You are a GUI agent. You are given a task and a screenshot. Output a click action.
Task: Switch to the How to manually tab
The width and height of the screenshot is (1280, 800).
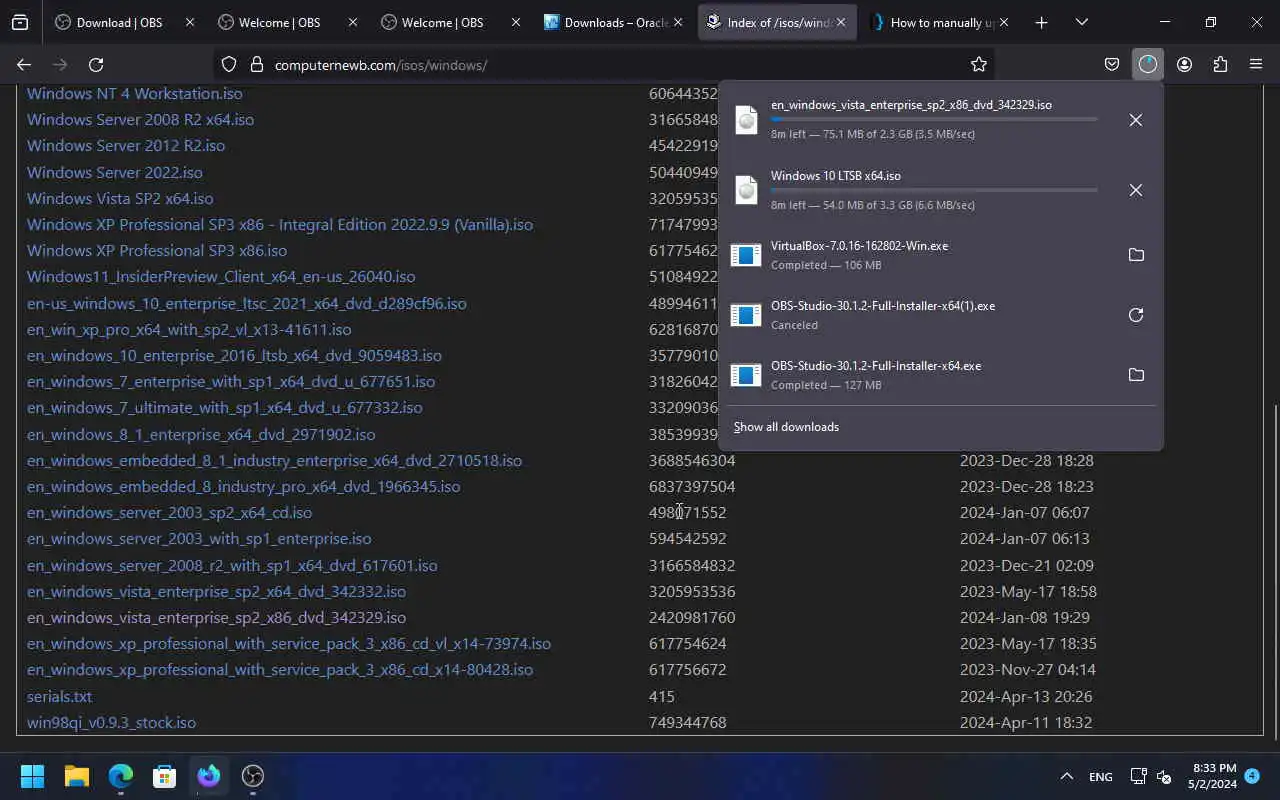point(939,22)
